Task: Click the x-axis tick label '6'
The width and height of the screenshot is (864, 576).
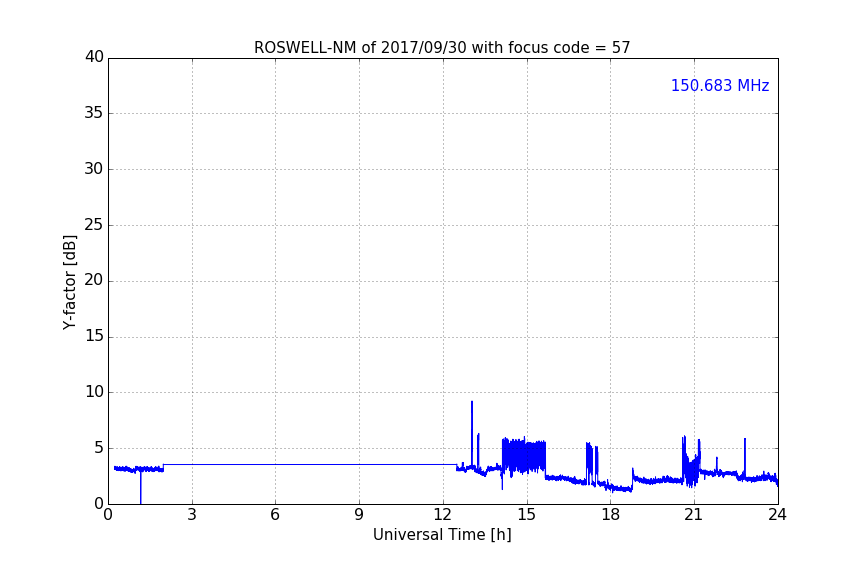Action: click(275, 515)
